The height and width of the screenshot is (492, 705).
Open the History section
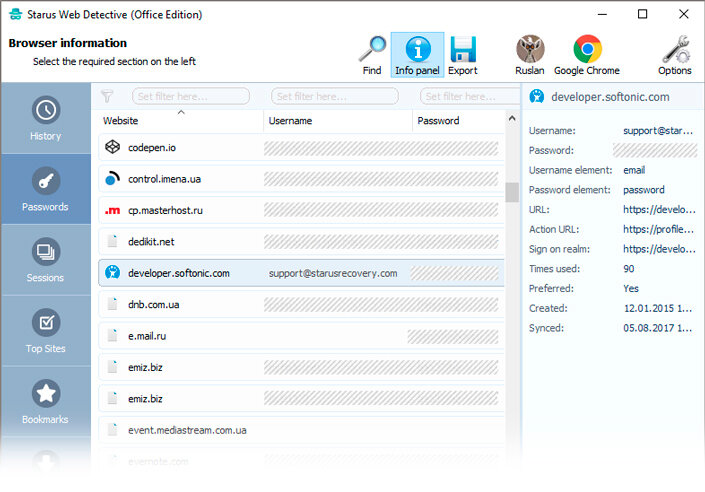(x=45, y=118)
